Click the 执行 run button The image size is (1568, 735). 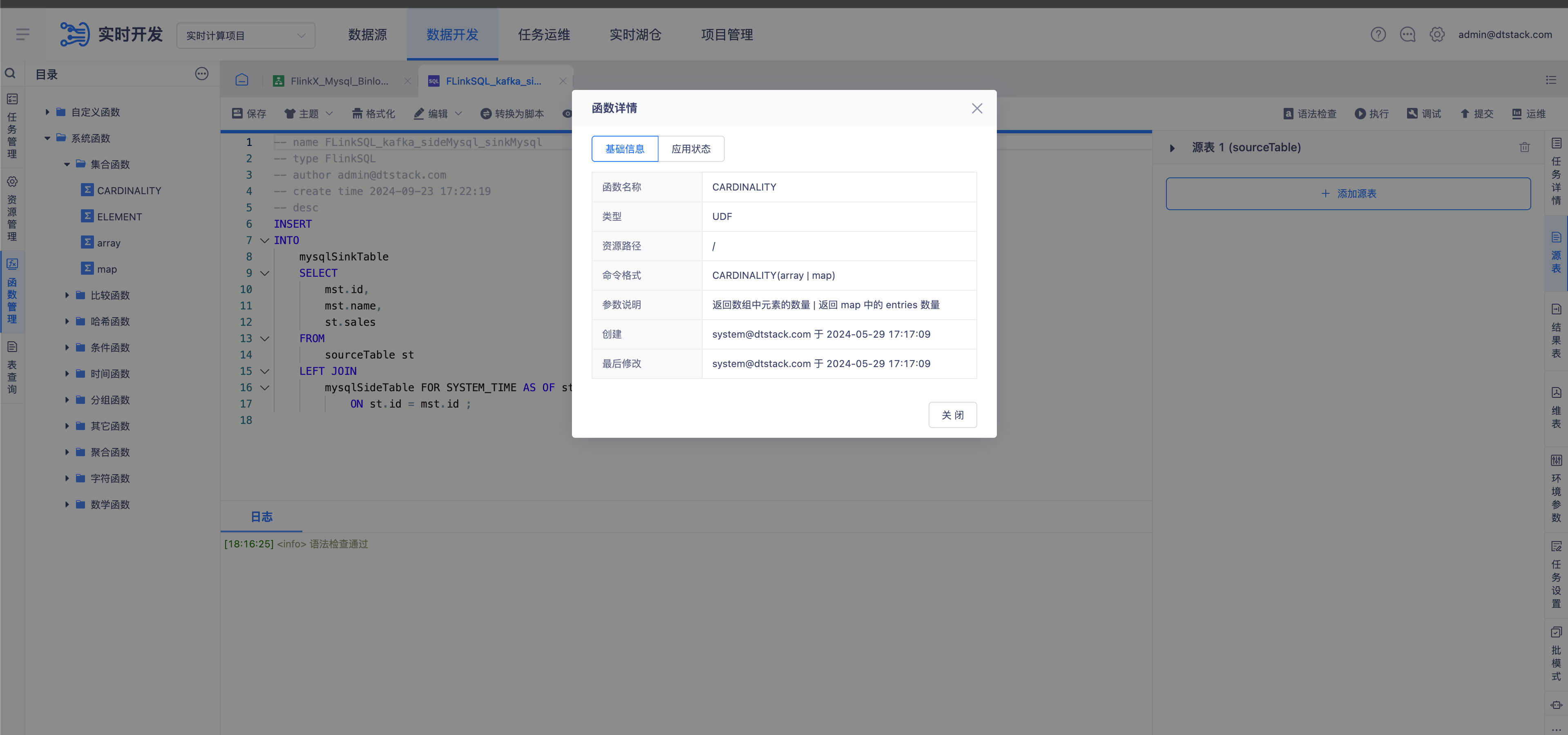(1371, 114)
